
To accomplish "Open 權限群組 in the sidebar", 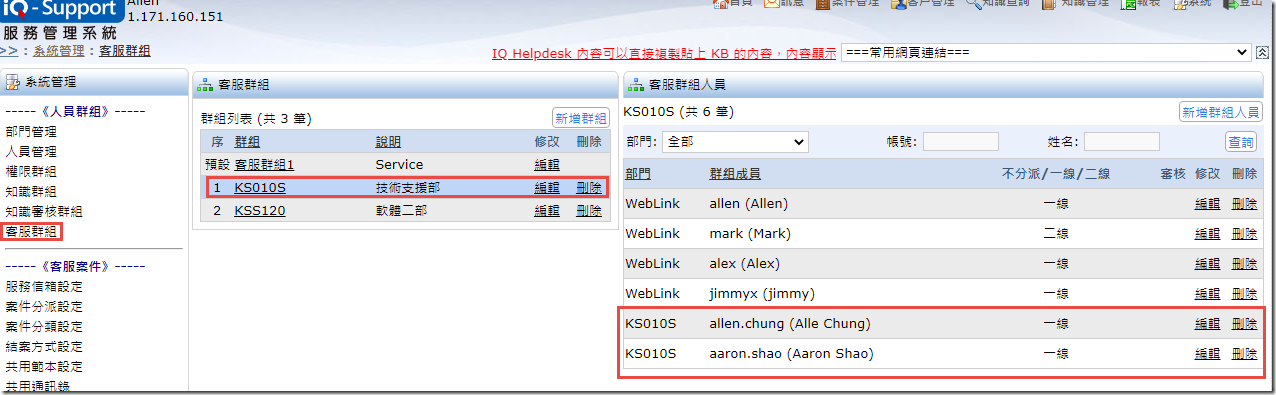I will click(x=31, y=171).
